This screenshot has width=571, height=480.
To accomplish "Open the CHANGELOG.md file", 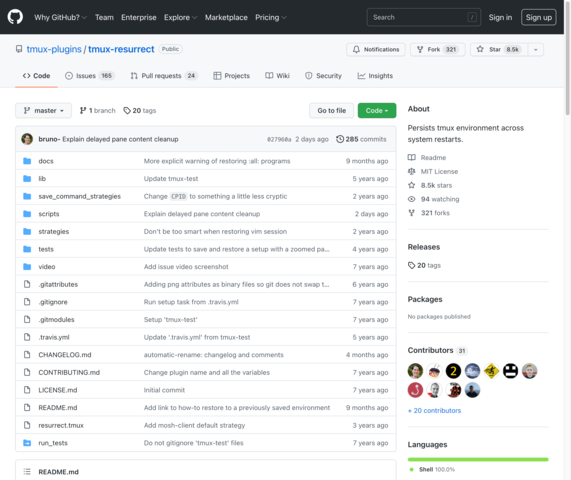I will pos(65,355).
